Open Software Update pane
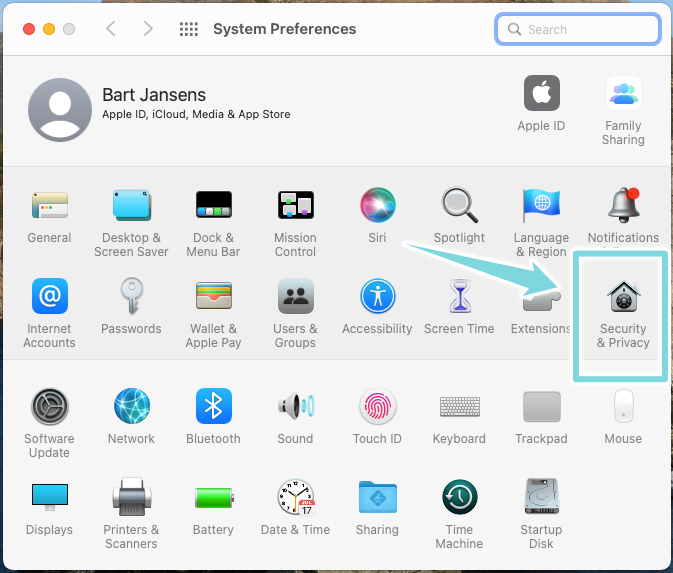Screen dimensions: 673x573 click(x=50, y=406)
